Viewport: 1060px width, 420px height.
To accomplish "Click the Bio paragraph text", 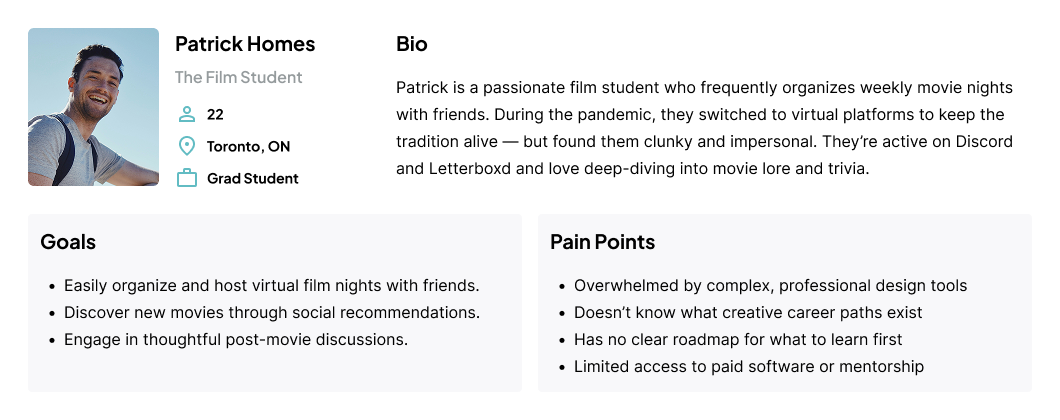I will (704, 128).
